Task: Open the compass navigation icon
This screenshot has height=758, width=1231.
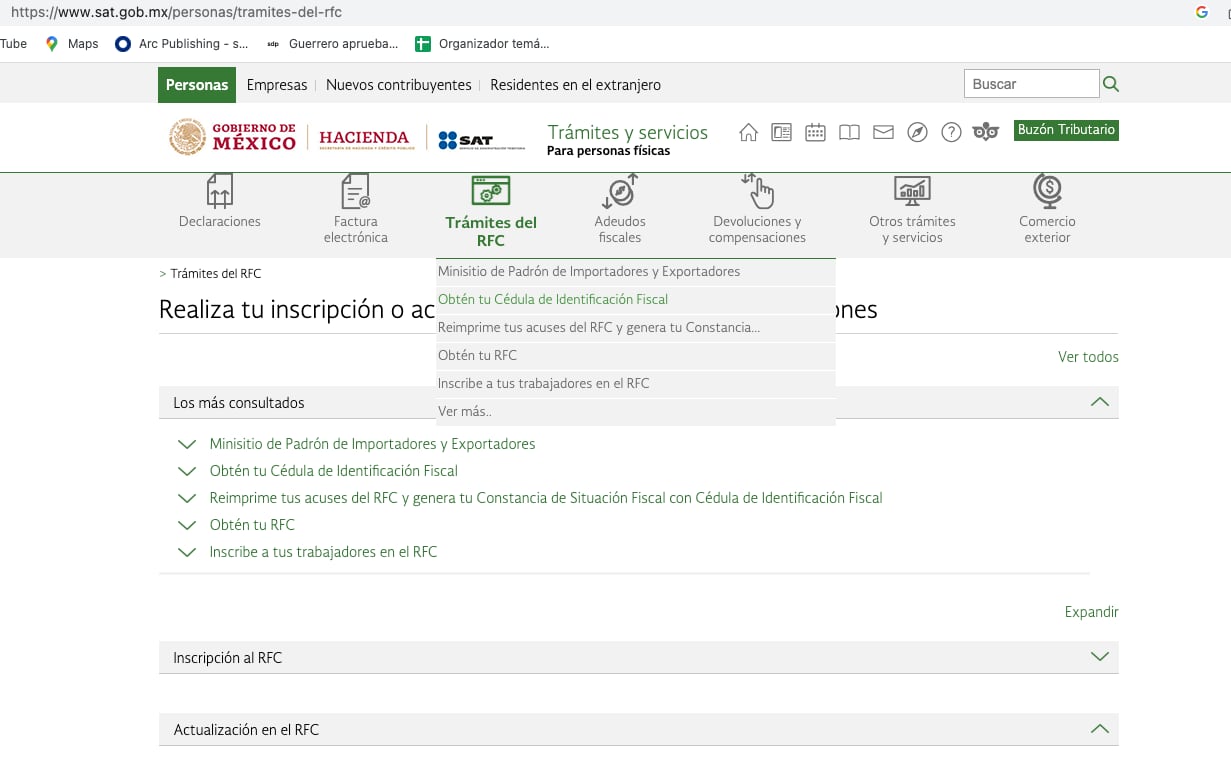Action: tap(917, 132)
